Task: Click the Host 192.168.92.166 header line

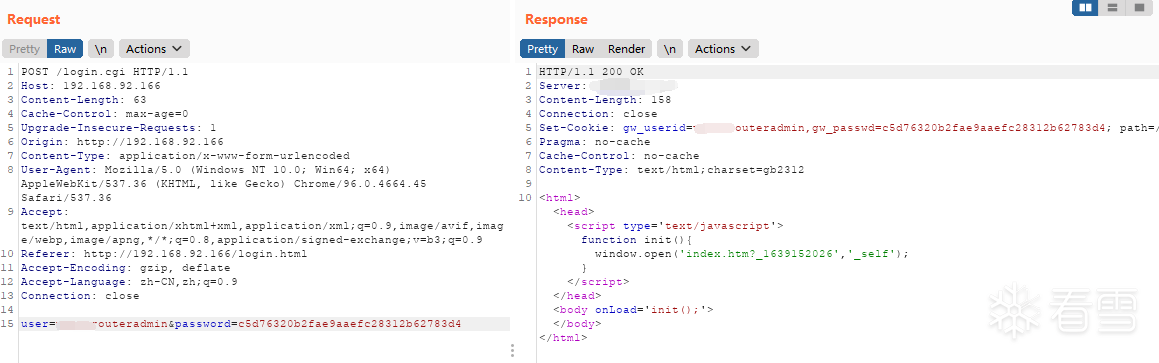Action: click(x=91, y=86)
